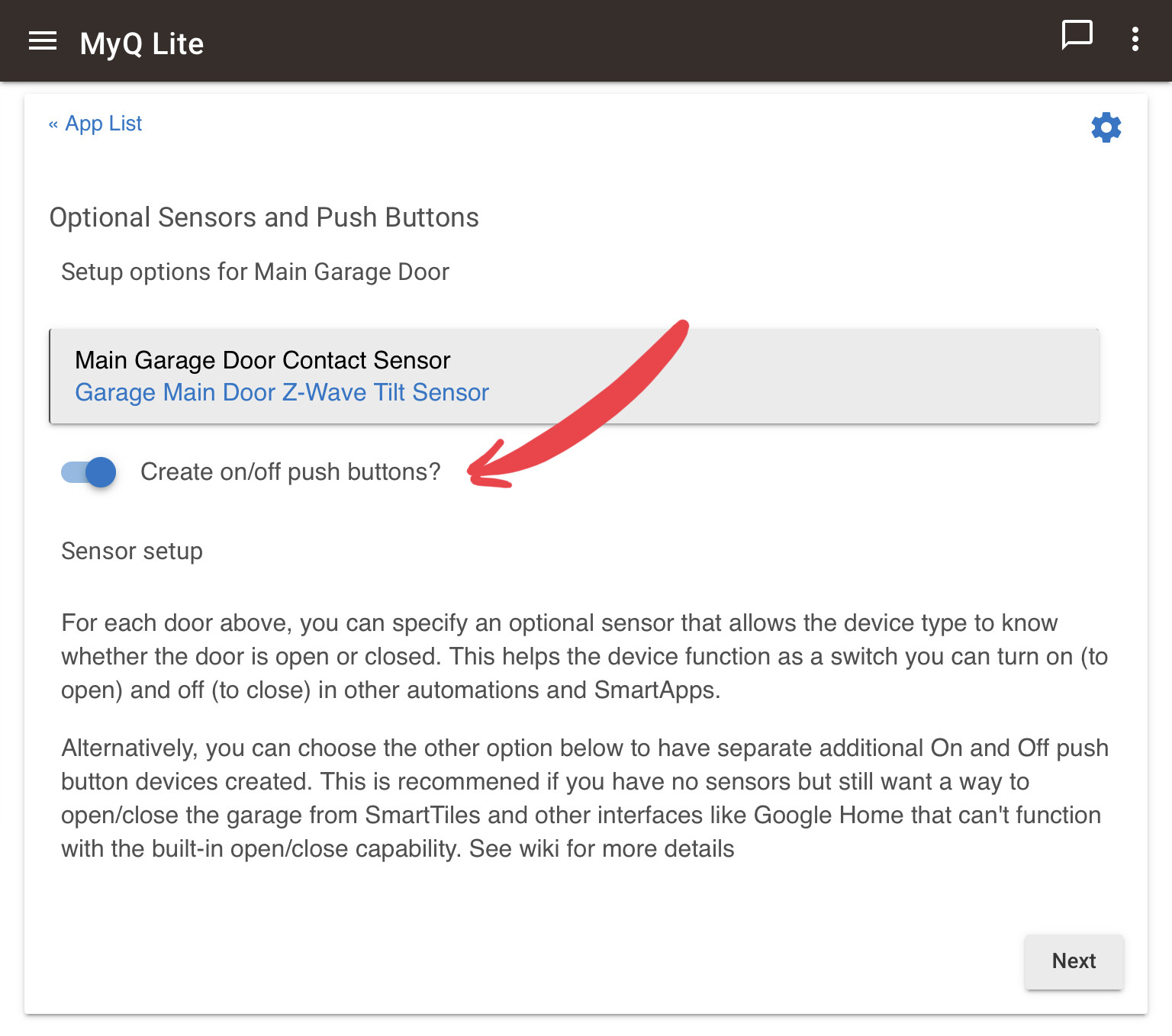1172x1036 pixels.
Task: Click the "Main Garage Door Contact Sensor" title text
Action: [x=262, y=360]
